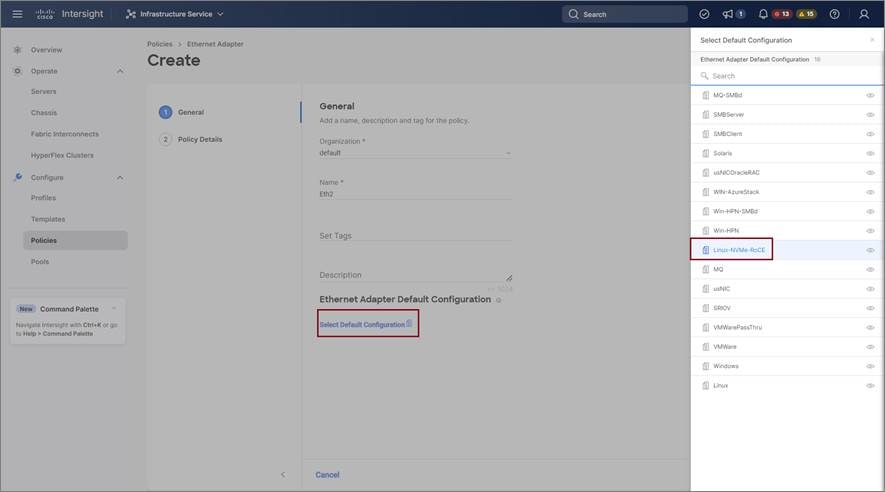Open the notifications bell icon
Viewport: 885px width, 492px height.
[763, 14]
